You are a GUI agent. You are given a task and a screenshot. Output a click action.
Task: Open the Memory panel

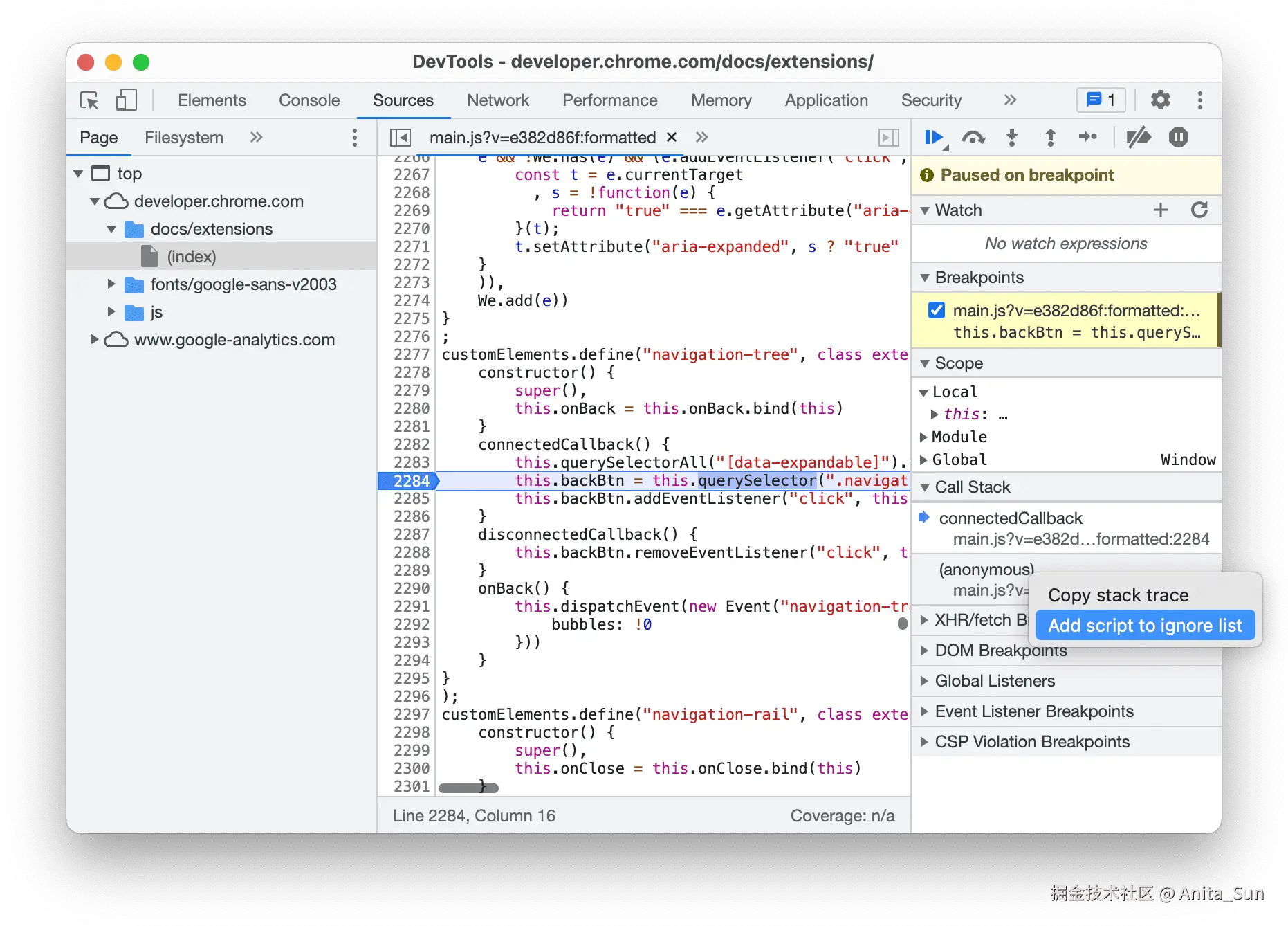[721, 100]
